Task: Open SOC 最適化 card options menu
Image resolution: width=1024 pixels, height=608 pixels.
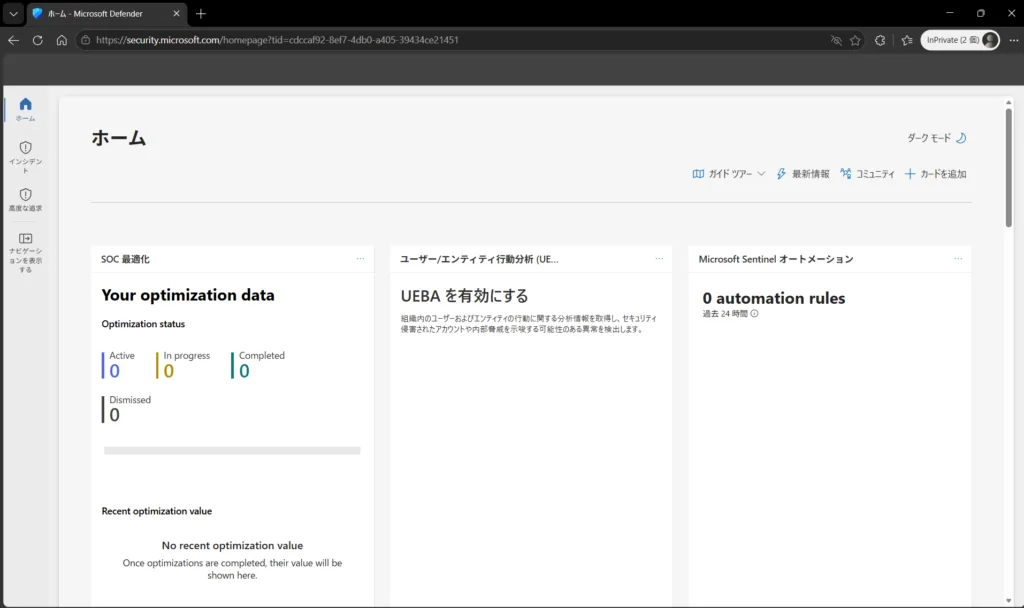Action: click(360, 259)
